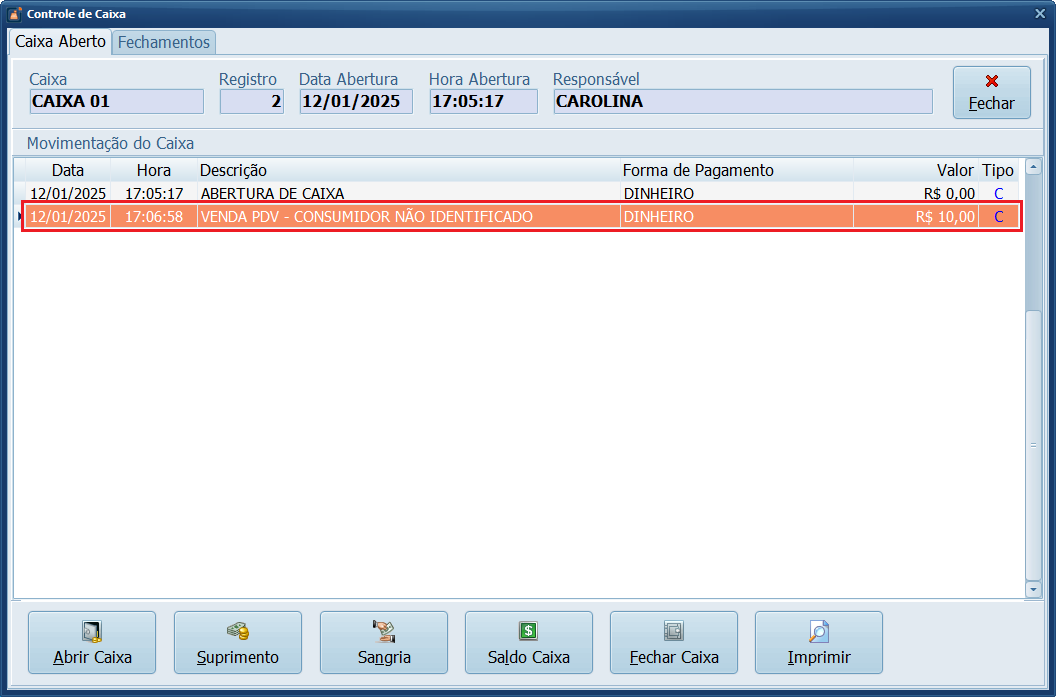
Task: Click the Caixa field showing CAIXA 01
Action: click(116, 101)
